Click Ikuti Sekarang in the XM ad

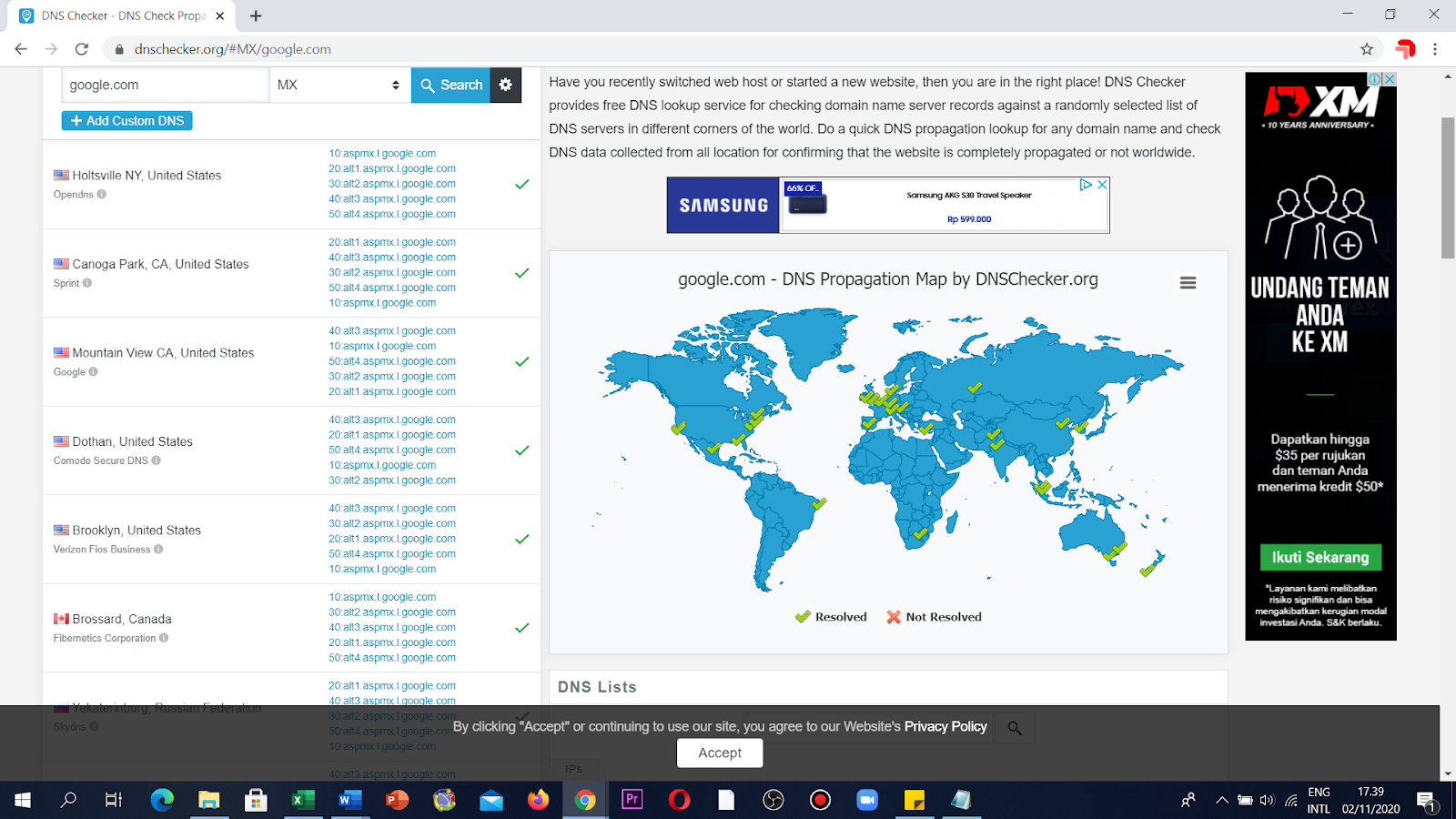1320,557
